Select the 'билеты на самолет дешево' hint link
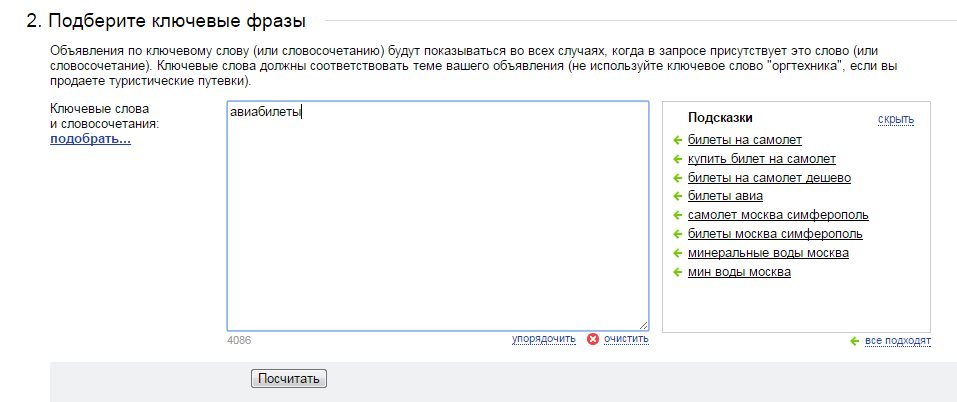The image size is (957, 402). tap(769, 178)
